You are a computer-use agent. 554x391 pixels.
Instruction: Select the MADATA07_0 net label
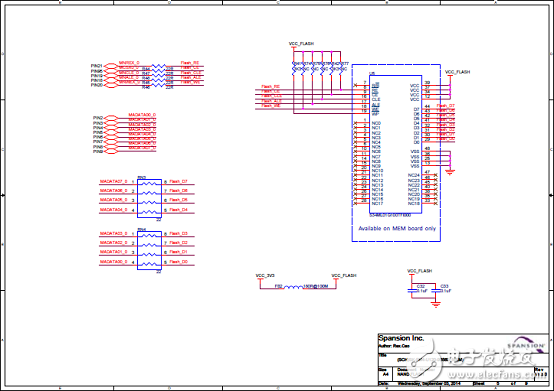tap(113, 182)
